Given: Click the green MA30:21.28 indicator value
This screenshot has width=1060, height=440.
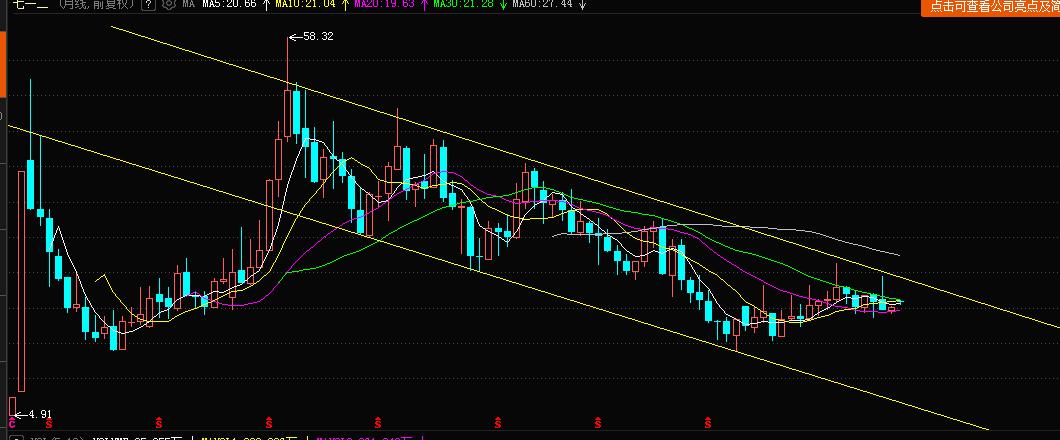Looking at the screenshot, I should click(x=463, y=4).
